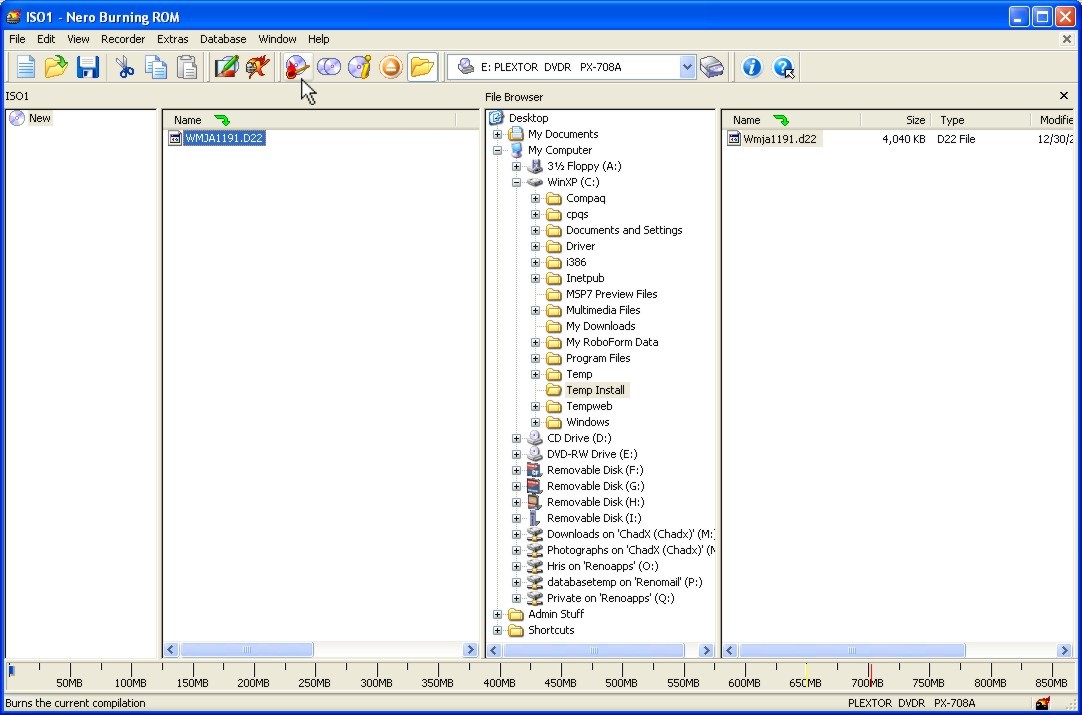Select the My Downloads folder
Image resolution: width=1082 pixels, height=715 pixels.
point(600,326)
